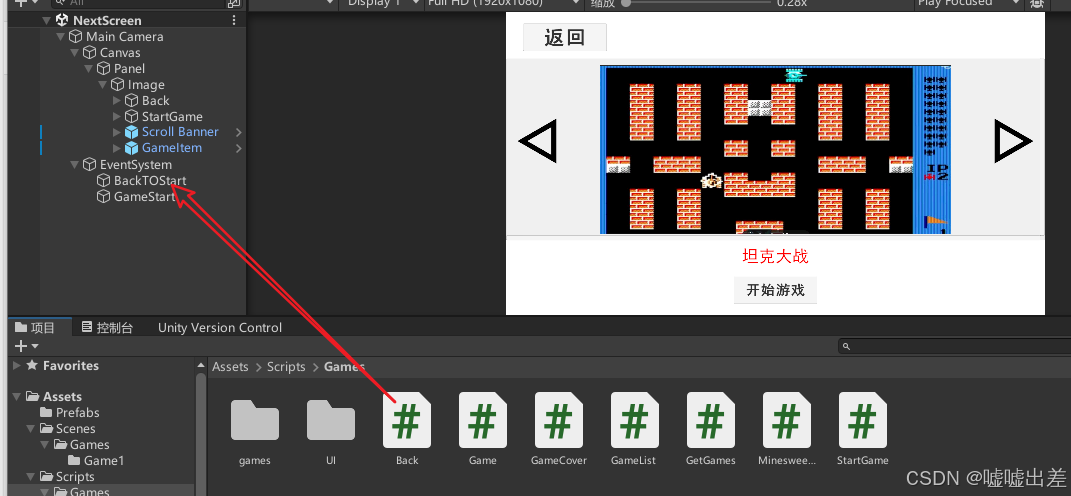Click the 坦克大战 game title
The height and width of the screenshot is (496, 1071).
point(775,256)
